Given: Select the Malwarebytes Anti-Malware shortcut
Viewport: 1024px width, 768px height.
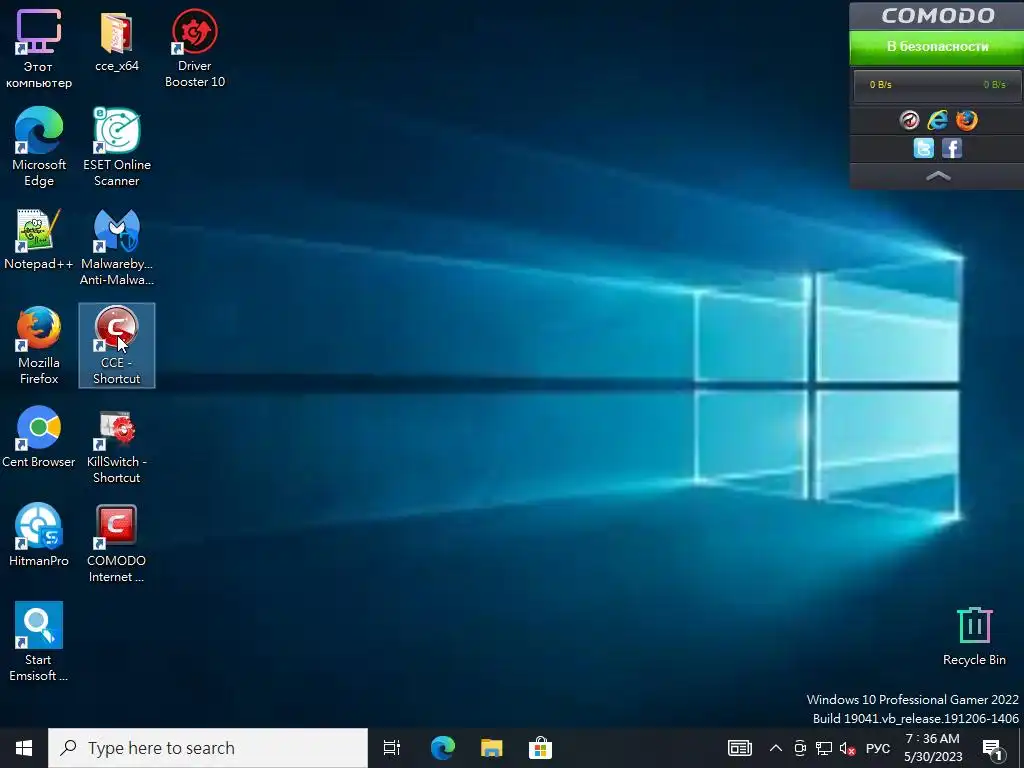Looking at the screenshot, I should tap(117, 247).
